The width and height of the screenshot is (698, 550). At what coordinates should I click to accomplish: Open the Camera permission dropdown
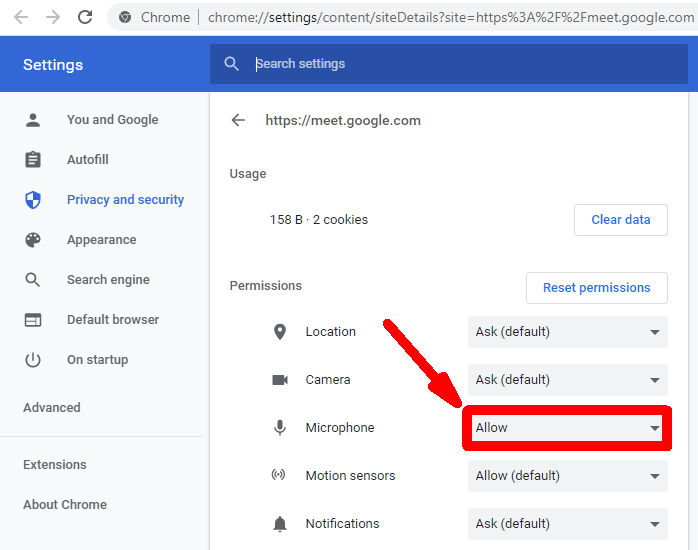[567, 380]
